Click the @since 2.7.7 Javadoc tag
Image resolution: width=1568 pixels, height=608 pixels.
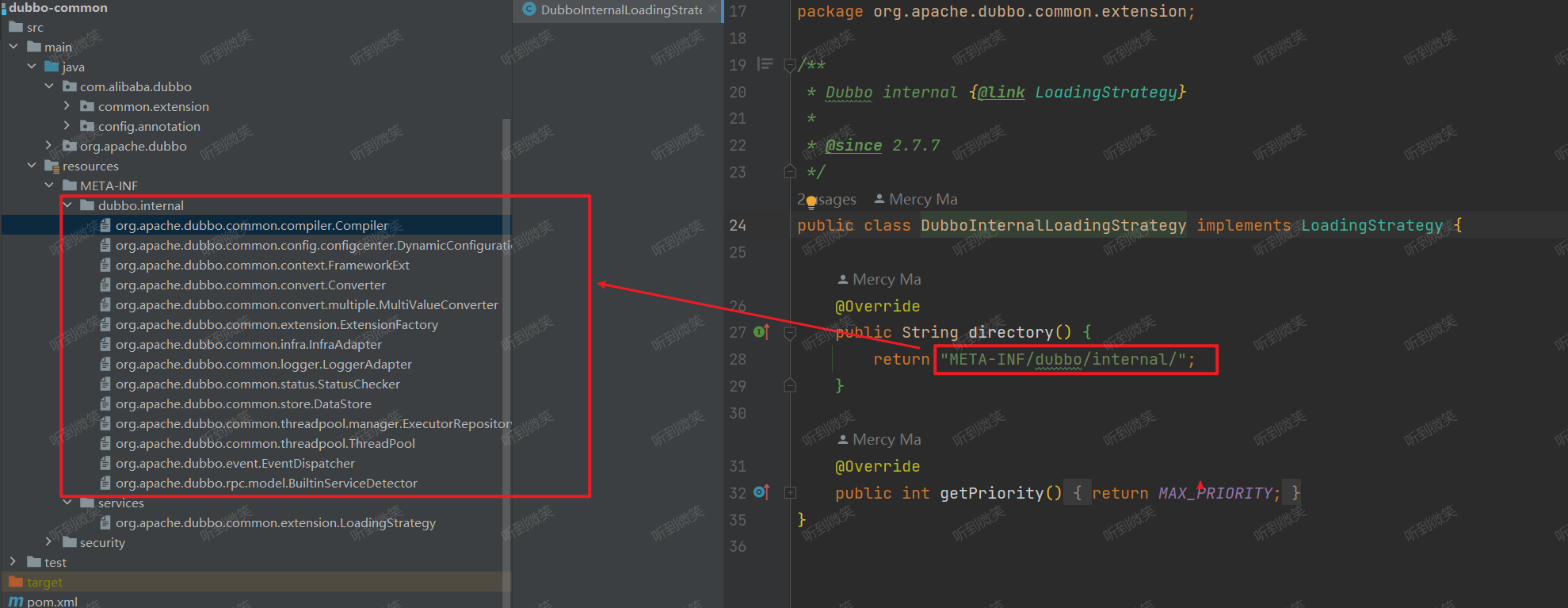[x=883, y=146]
